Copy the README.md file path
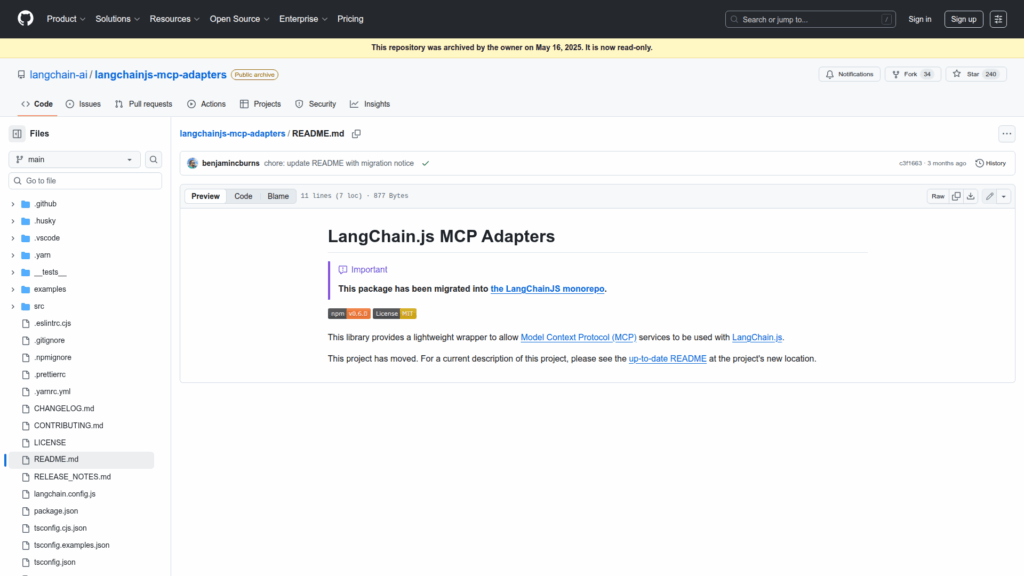The height and width of the screenshot is (576, 1024). 356,134
